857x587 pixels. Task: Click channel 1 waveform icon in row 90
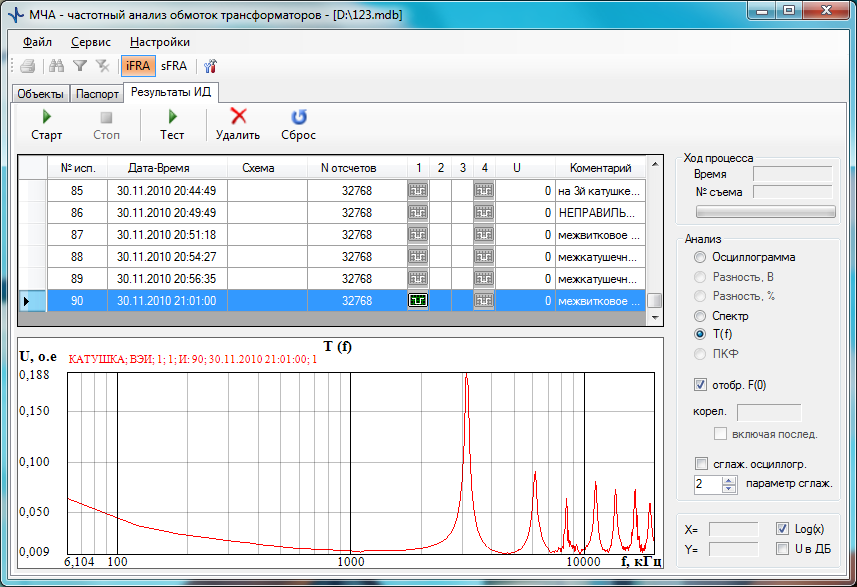tap(418, 300)
